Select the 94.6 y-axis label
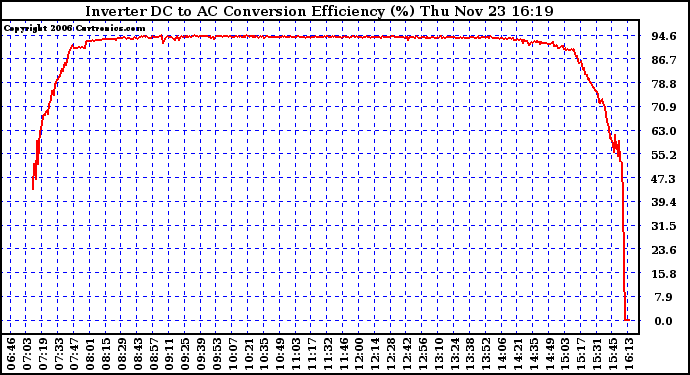690x375 pixels. tap(664, 36)
